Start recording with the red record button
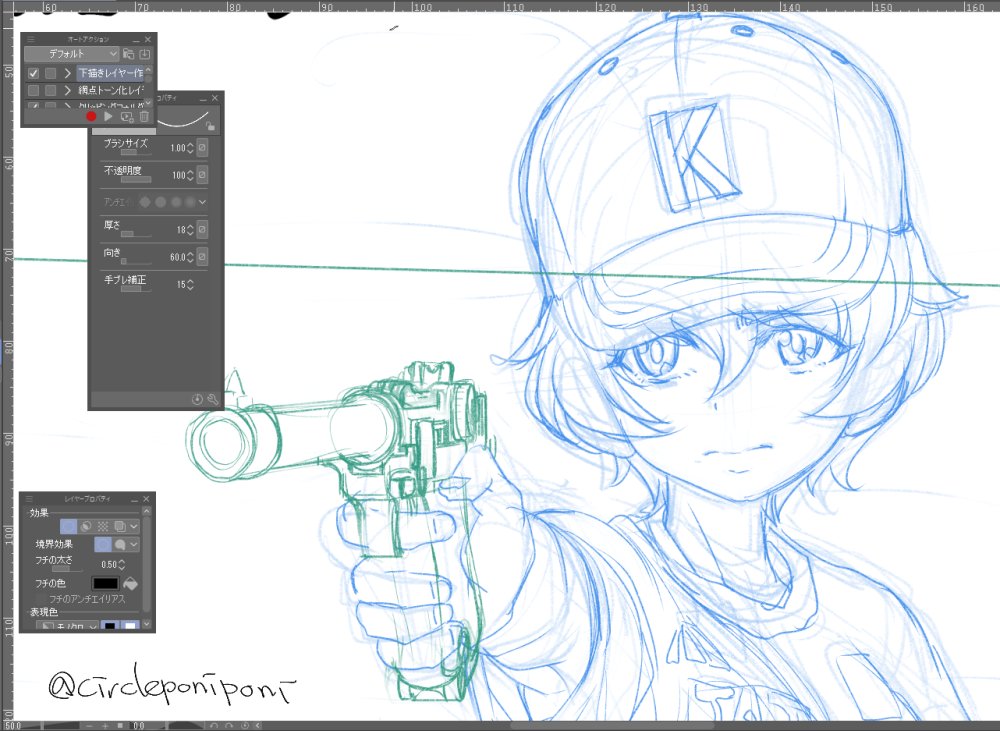This screenshot has width=1000, height=731. click(91, 117)
